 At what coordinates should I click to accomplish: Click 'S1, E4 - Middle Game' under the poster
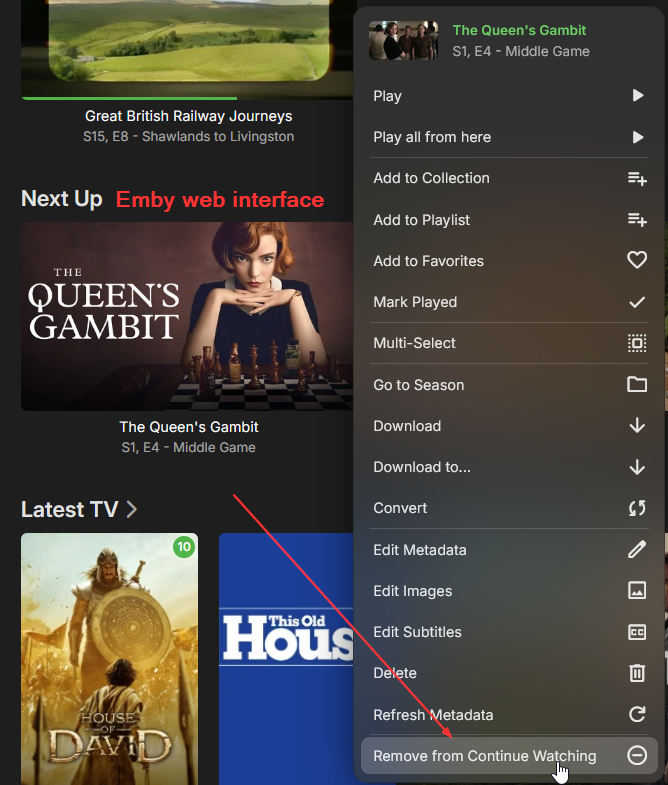tap(188, 447)
